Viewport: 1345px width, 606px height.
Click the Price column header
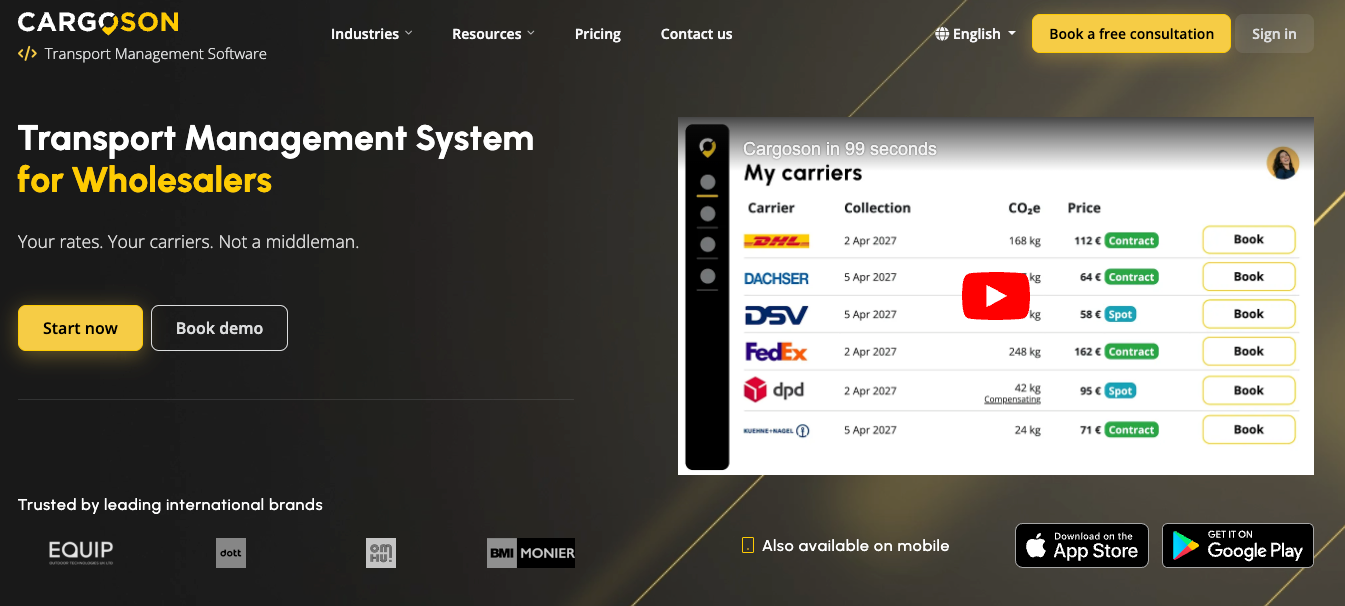click(1084, 208)
